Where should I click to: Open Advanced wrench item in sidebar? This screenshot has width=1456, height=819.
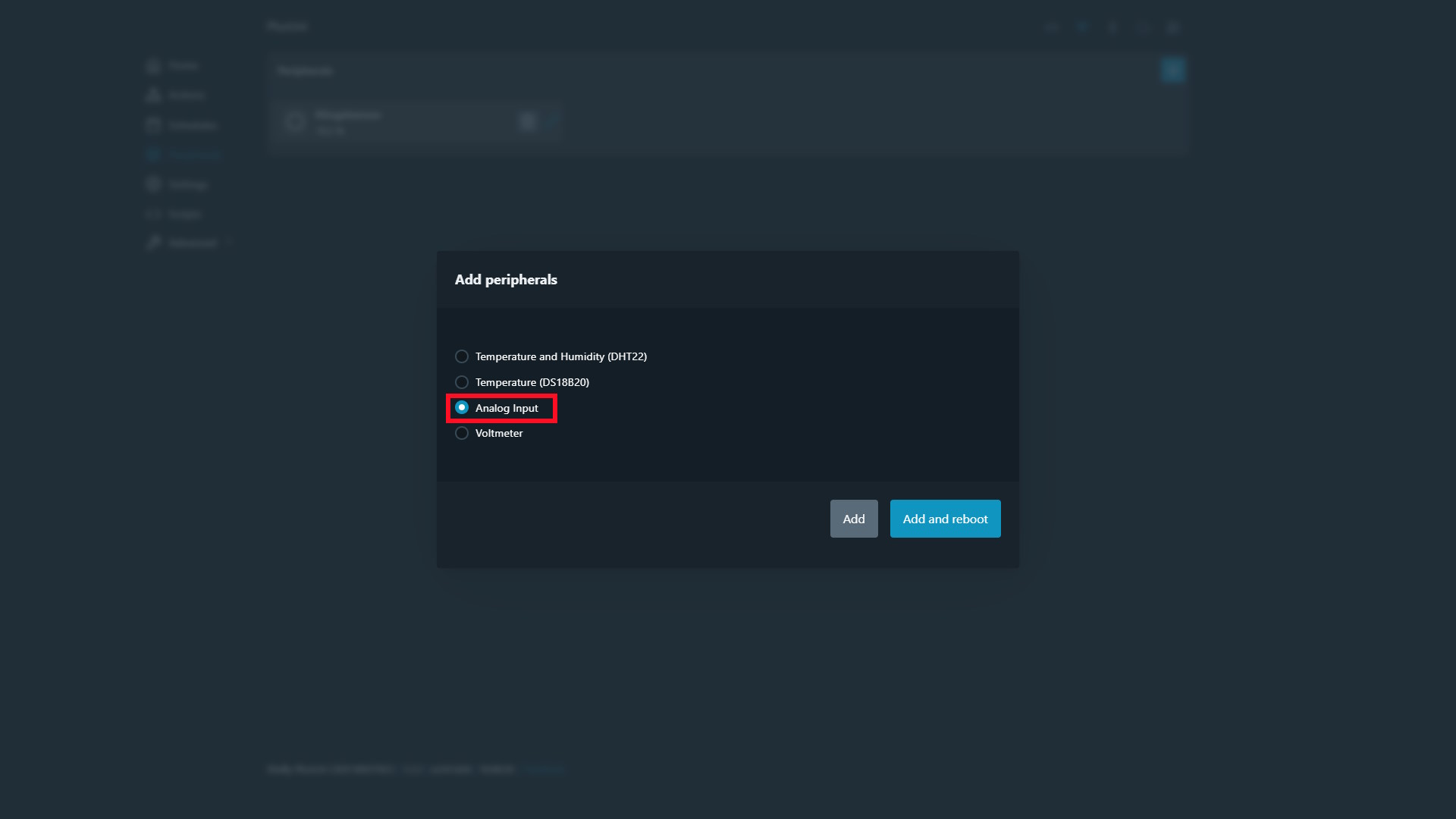191,243
